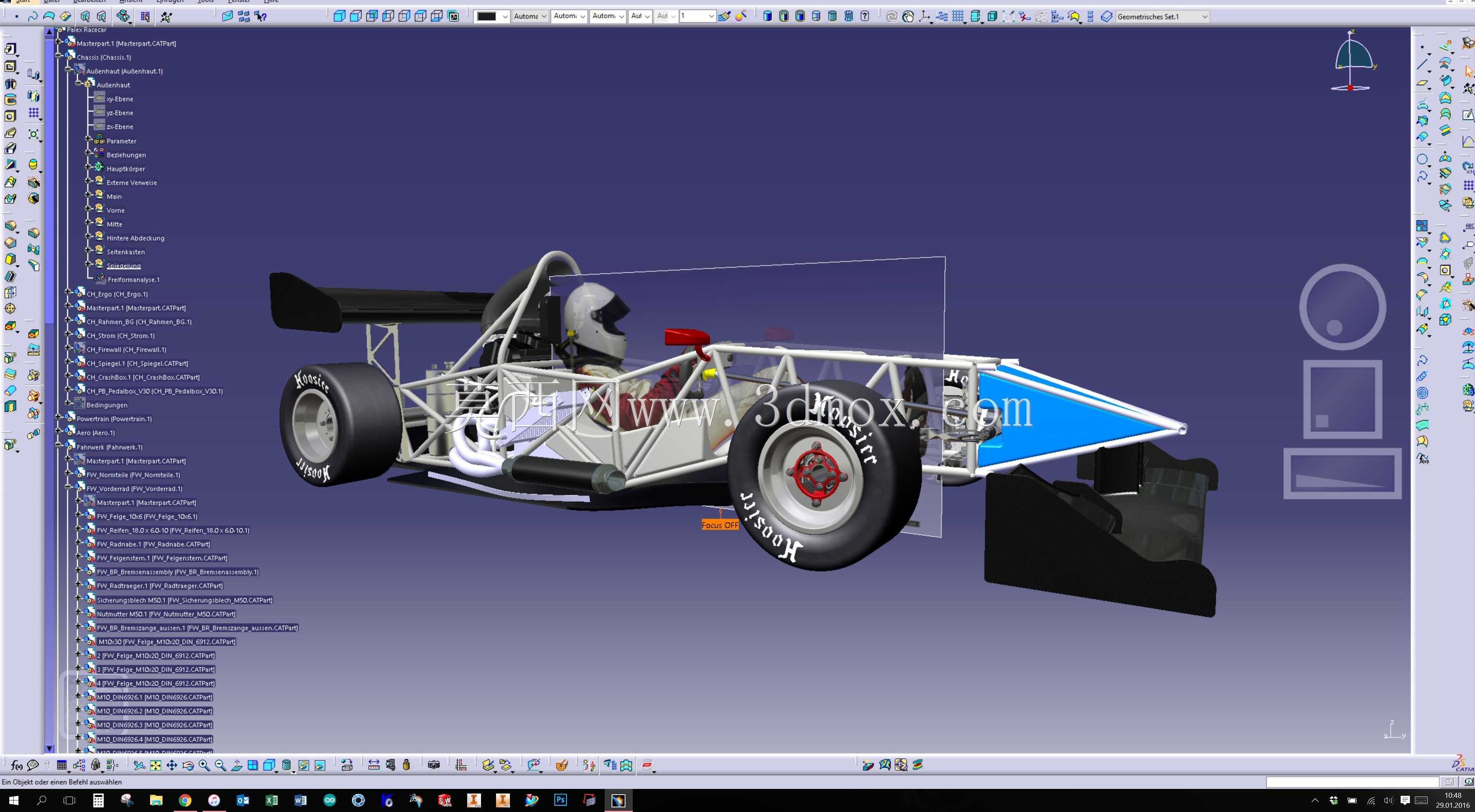The width and height of the screenshot is (1475, 812).
Task: Click the tree scrollbar down arrow
Action: click(49, 748)
